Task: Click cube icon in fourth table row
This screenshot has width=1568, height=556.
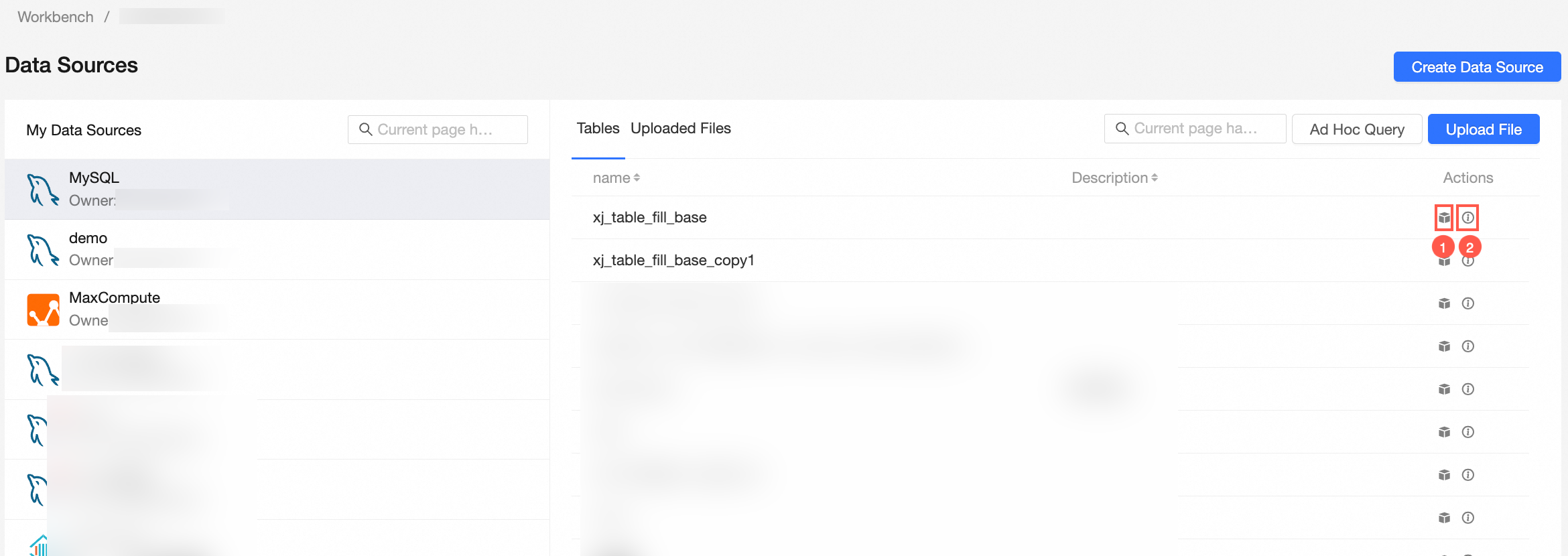Action: click(x=1444, y=346)
